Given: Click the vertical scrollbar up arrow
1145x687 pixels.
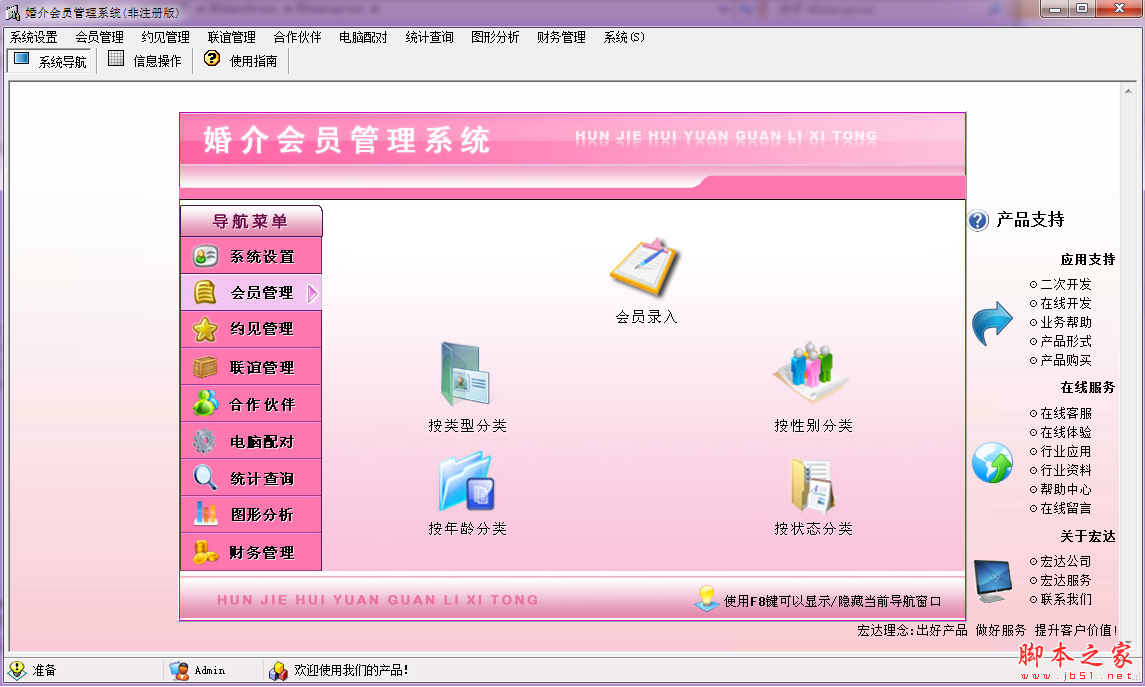Looking at the screenshot, I should pyautogui.click(x=1128, y=91).
